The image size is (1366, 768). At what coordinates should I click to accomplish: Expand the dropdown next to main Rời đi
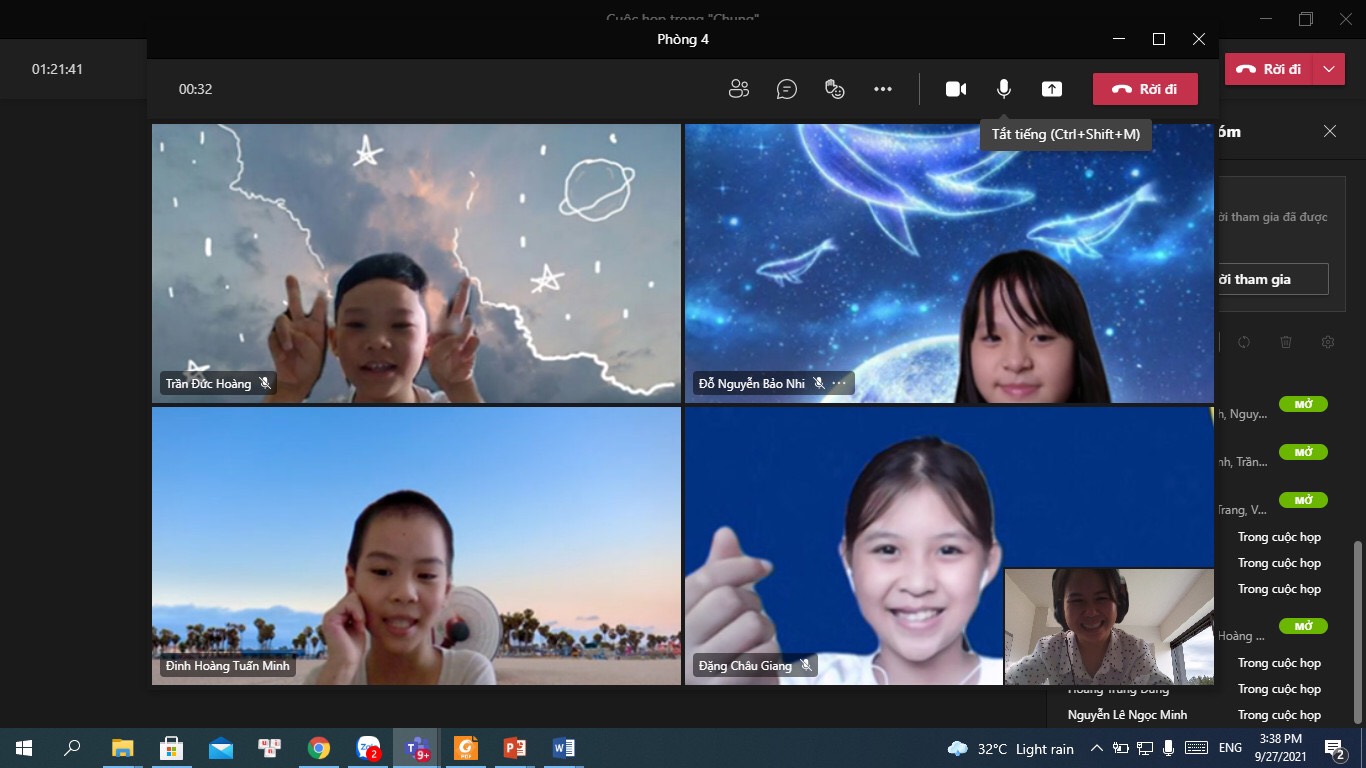tap(1328, 69)
